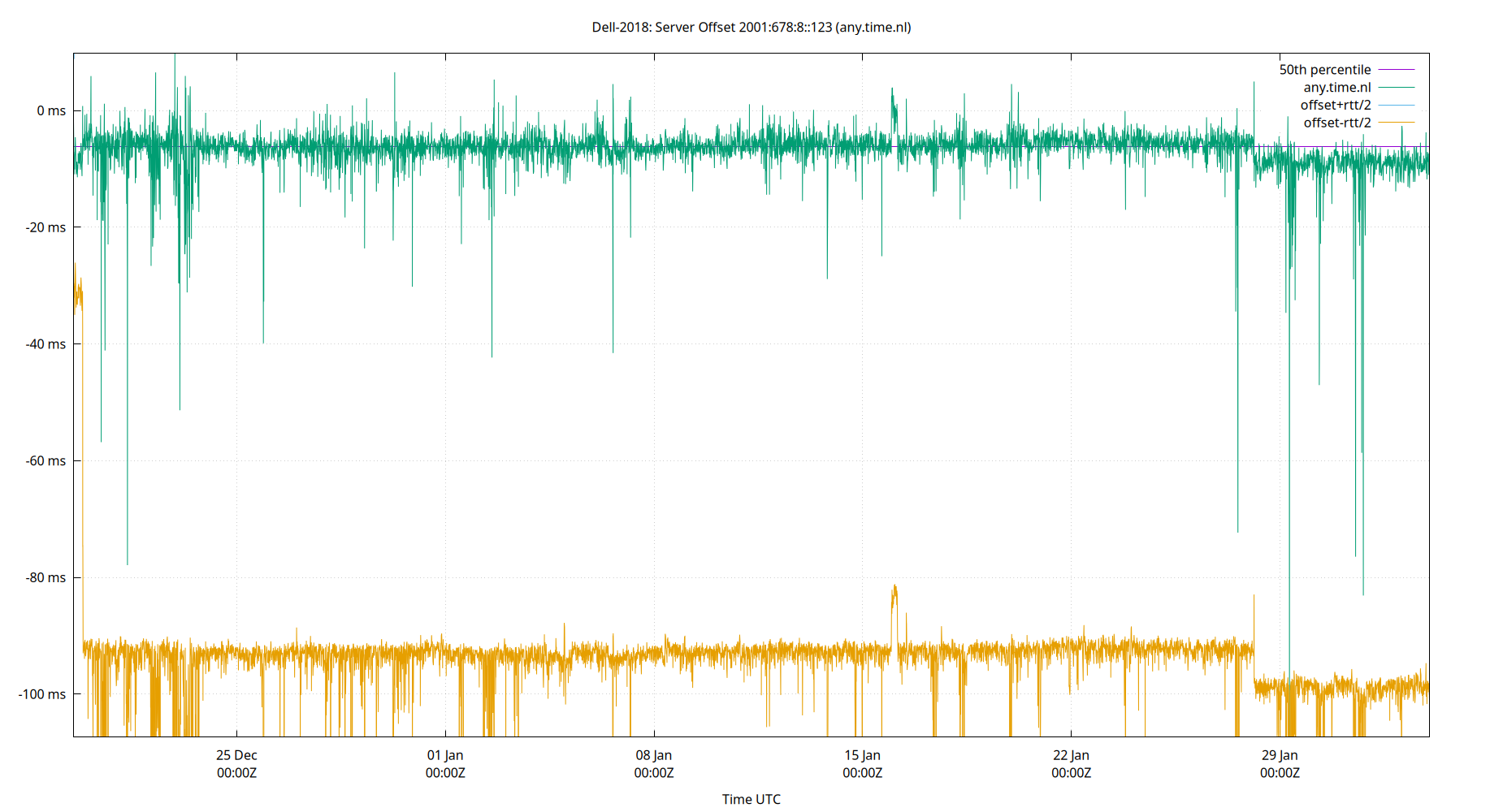Expand the offset+rtt/2 legend entry
Image resolution: width=1503 pixels, height=812 pixels.
click(x=1336, y=104)
